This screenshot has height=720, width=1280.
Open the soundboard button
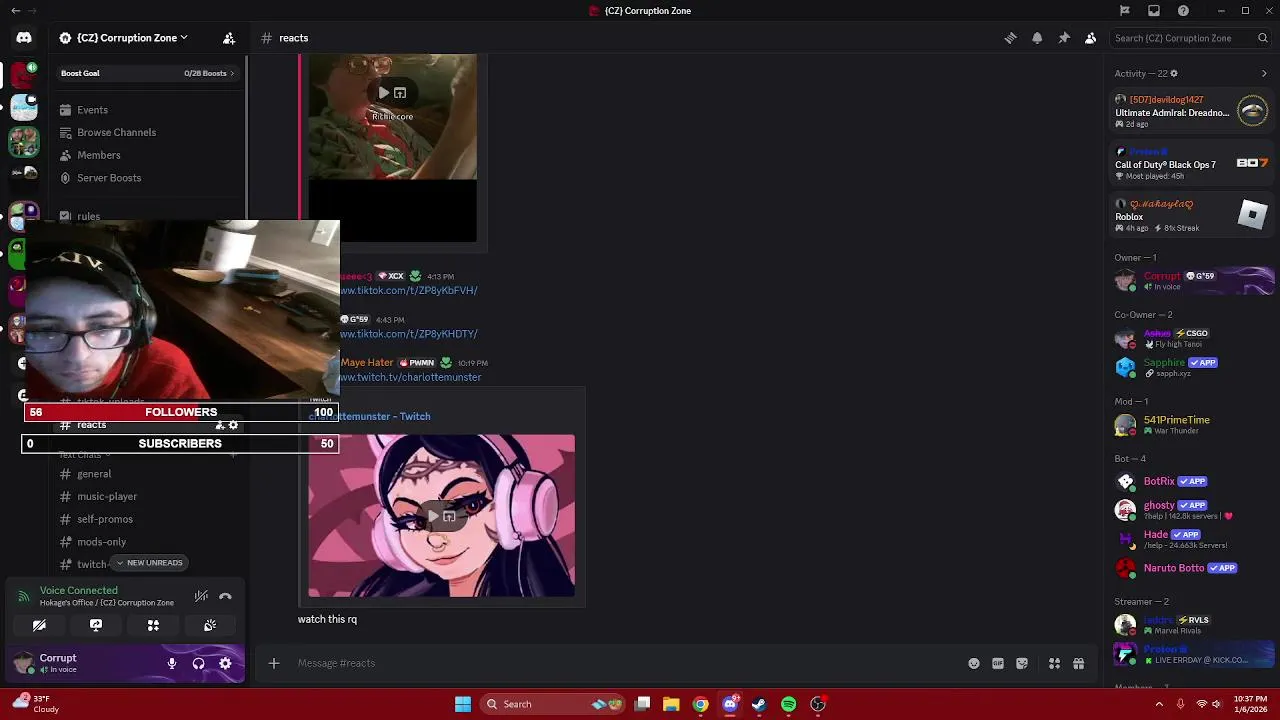[x=210, y=625]
